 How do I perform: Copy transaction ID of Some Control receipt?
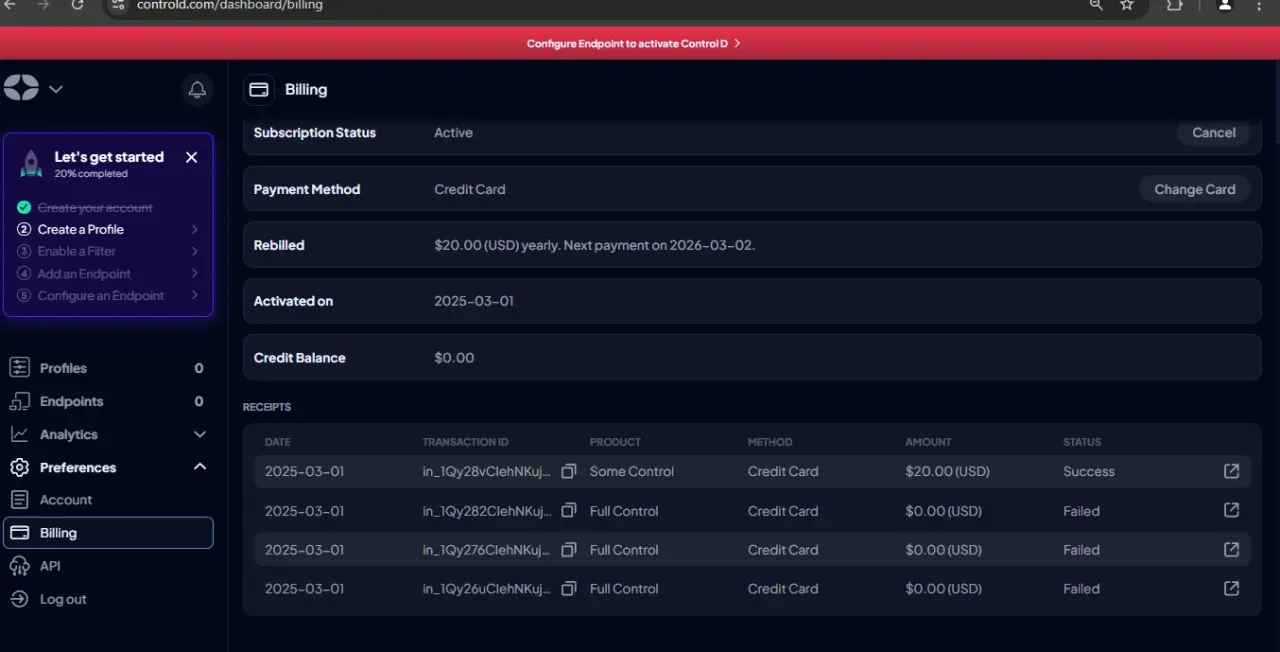click(569, 471)
